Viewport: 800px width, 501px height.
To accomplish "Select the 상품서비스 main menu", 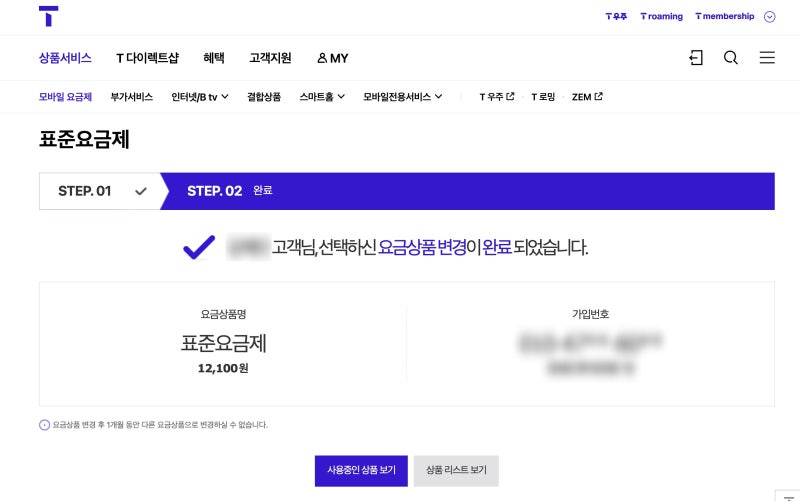I will click(x=65, y=58).
